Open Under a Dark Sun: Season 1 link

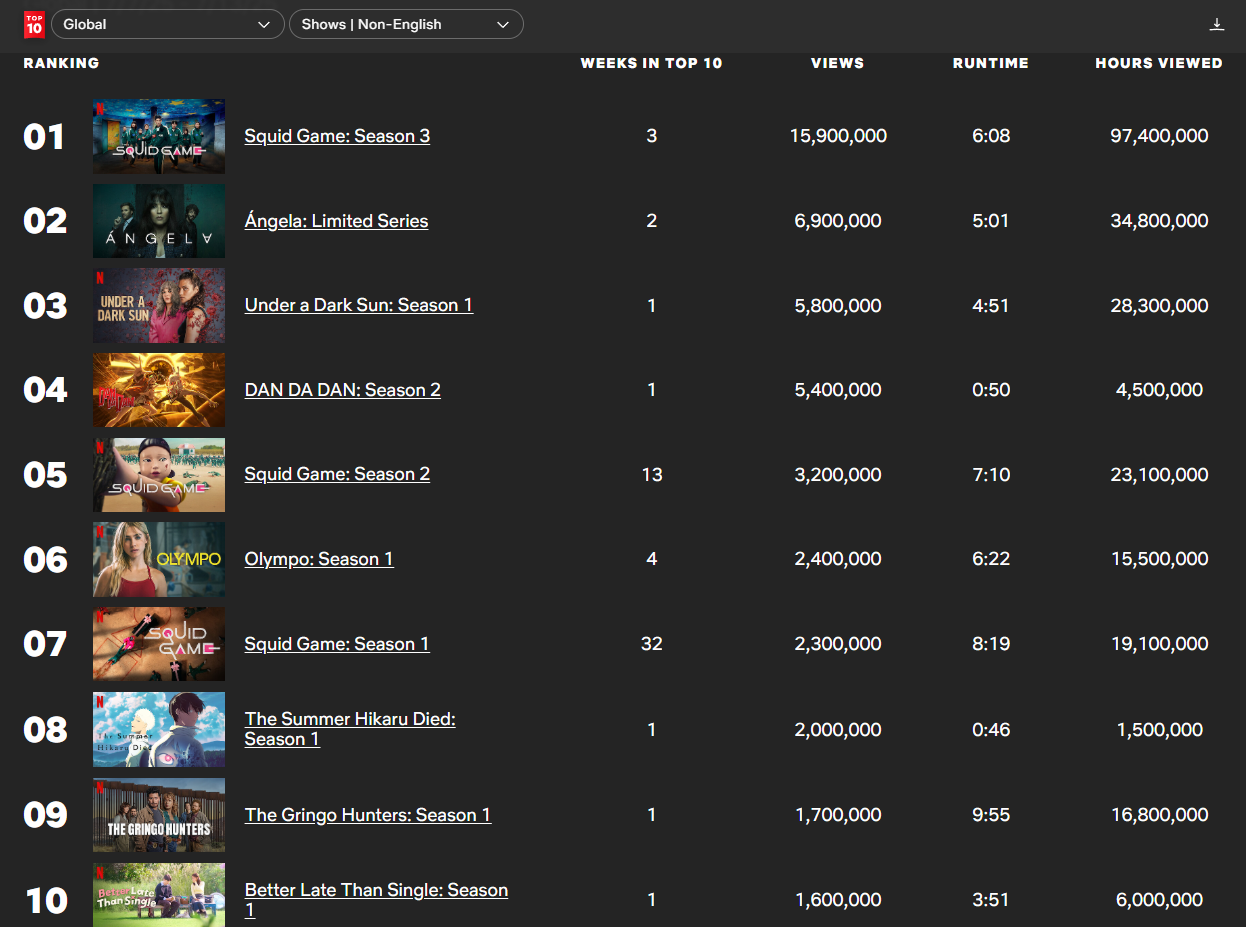click(x=359, y=305)
